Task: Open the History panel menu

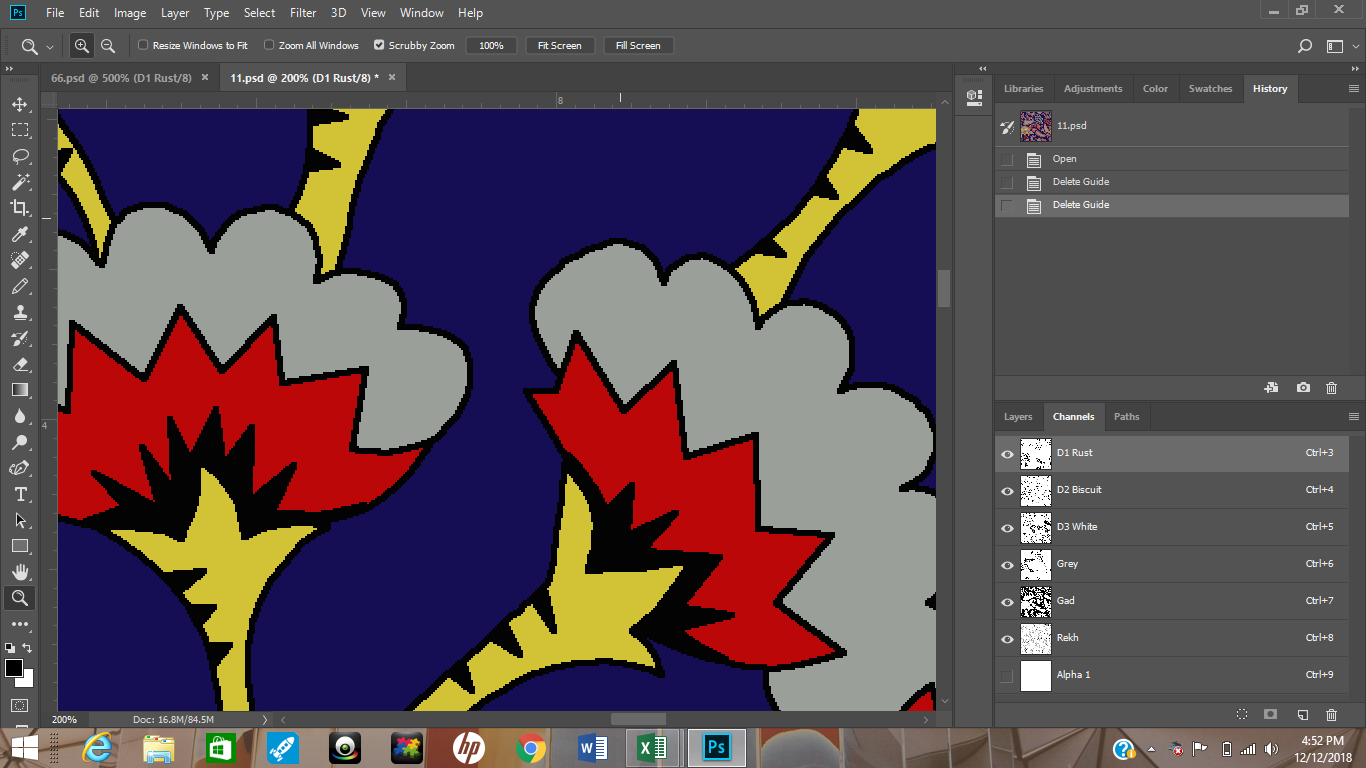Action: click(1354, 89)
